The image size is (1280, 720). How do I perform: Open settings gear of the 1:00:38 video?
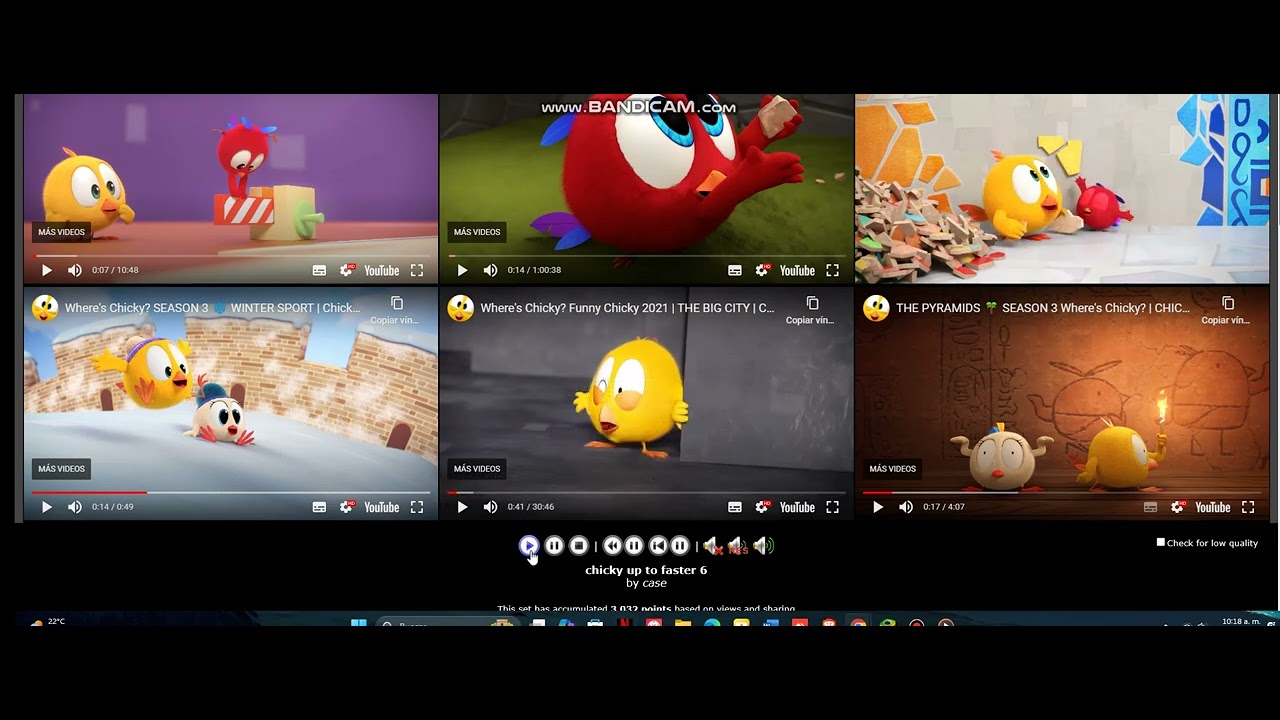click(x=763, y=270)
